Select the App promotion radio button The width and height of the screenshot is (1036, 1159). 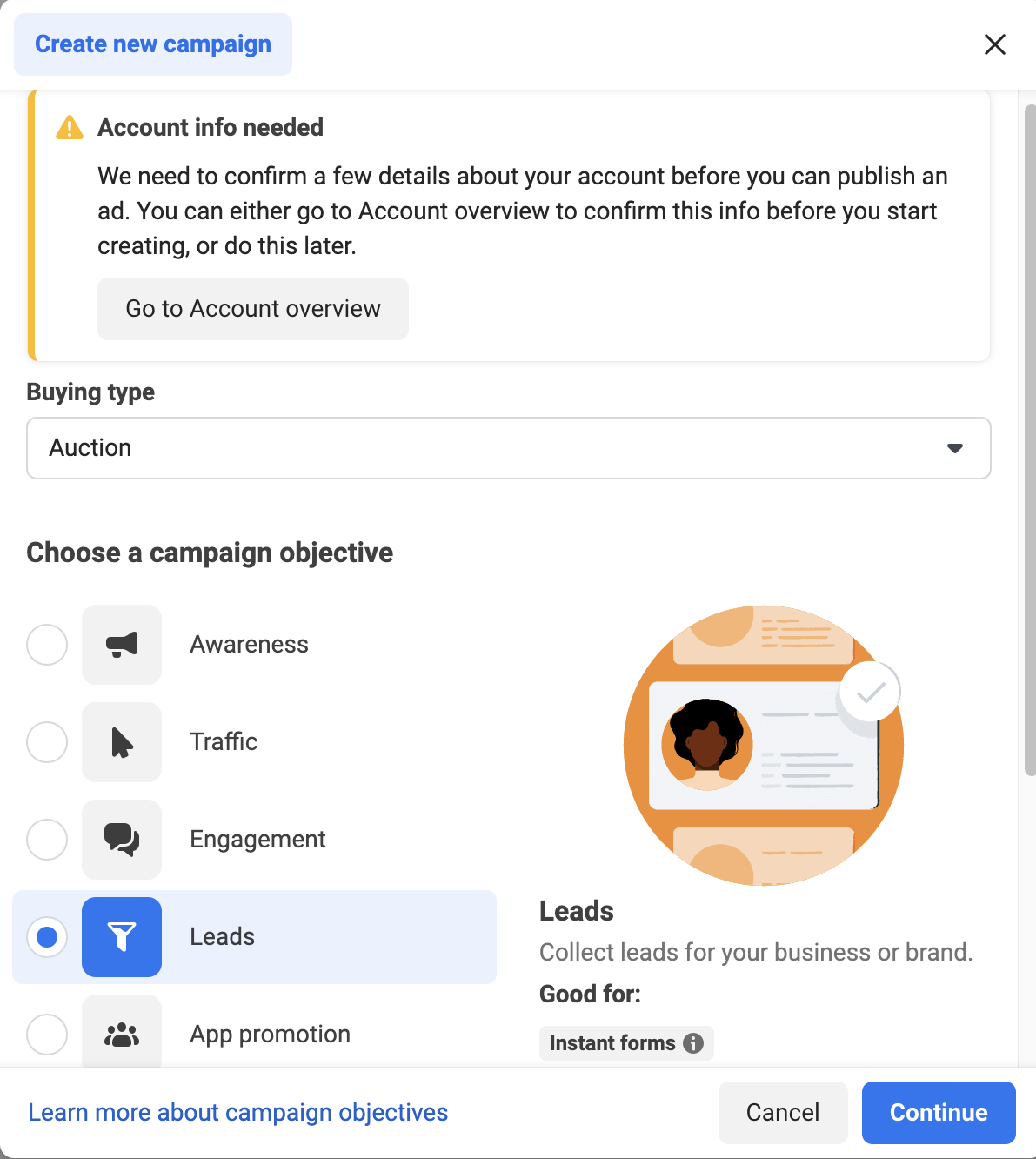[47, 1035]
